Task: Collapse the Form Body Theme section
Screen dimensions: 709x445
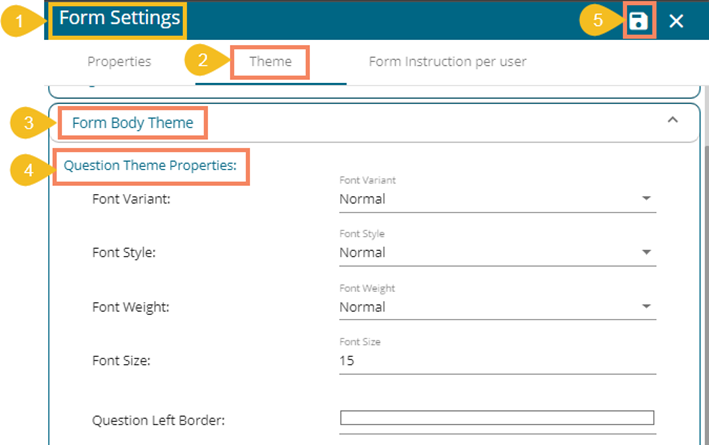Action: pyautogui.click(x=673, y=120)
